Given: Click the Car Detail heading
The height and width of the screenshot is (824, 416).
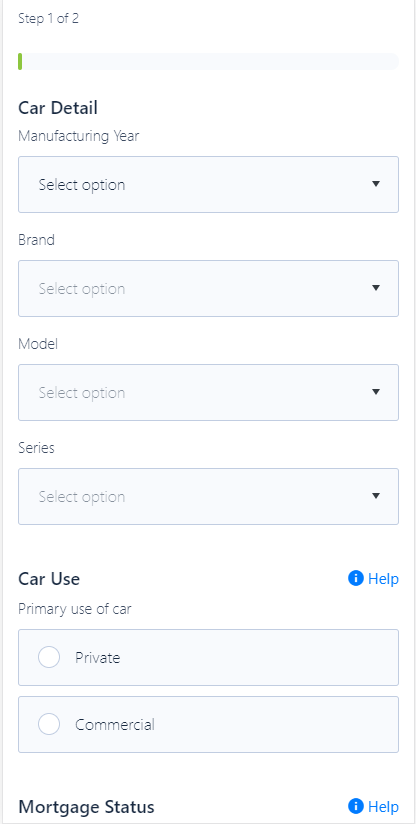Looking at the screenshot, I should pyautogui.click(x=58, y=108).
